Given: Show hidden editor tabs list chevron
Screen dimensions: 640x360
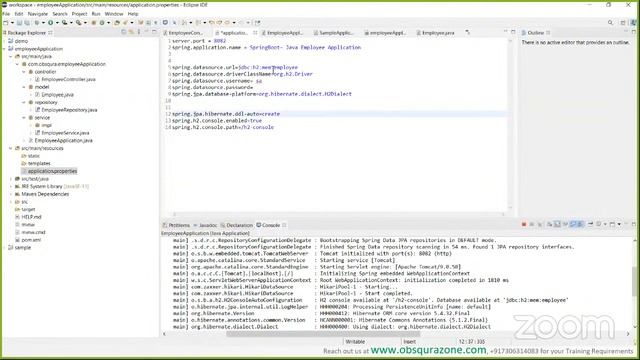Looking at the screenshot, I should (467, 32).
